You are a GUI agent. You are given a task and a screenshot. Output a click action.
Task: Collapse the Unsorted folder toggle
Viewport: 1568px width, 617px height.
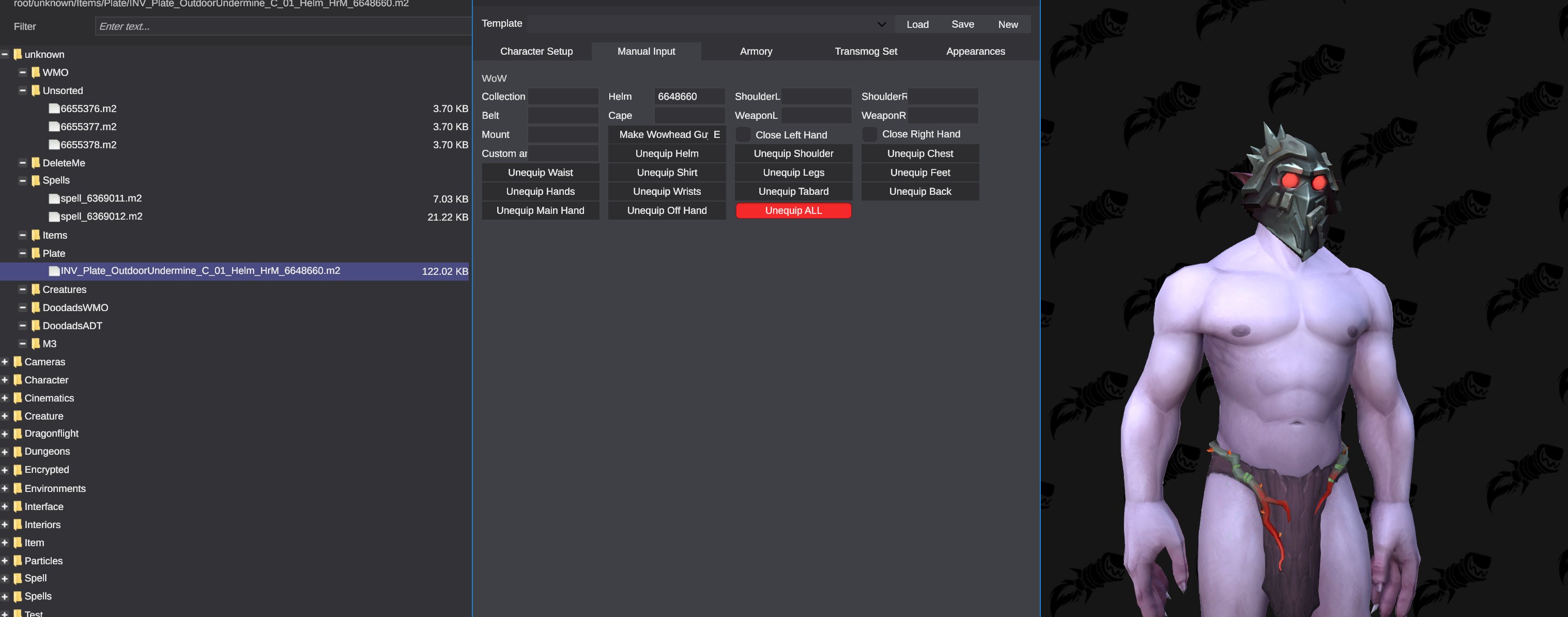click(x=23, y=90)
